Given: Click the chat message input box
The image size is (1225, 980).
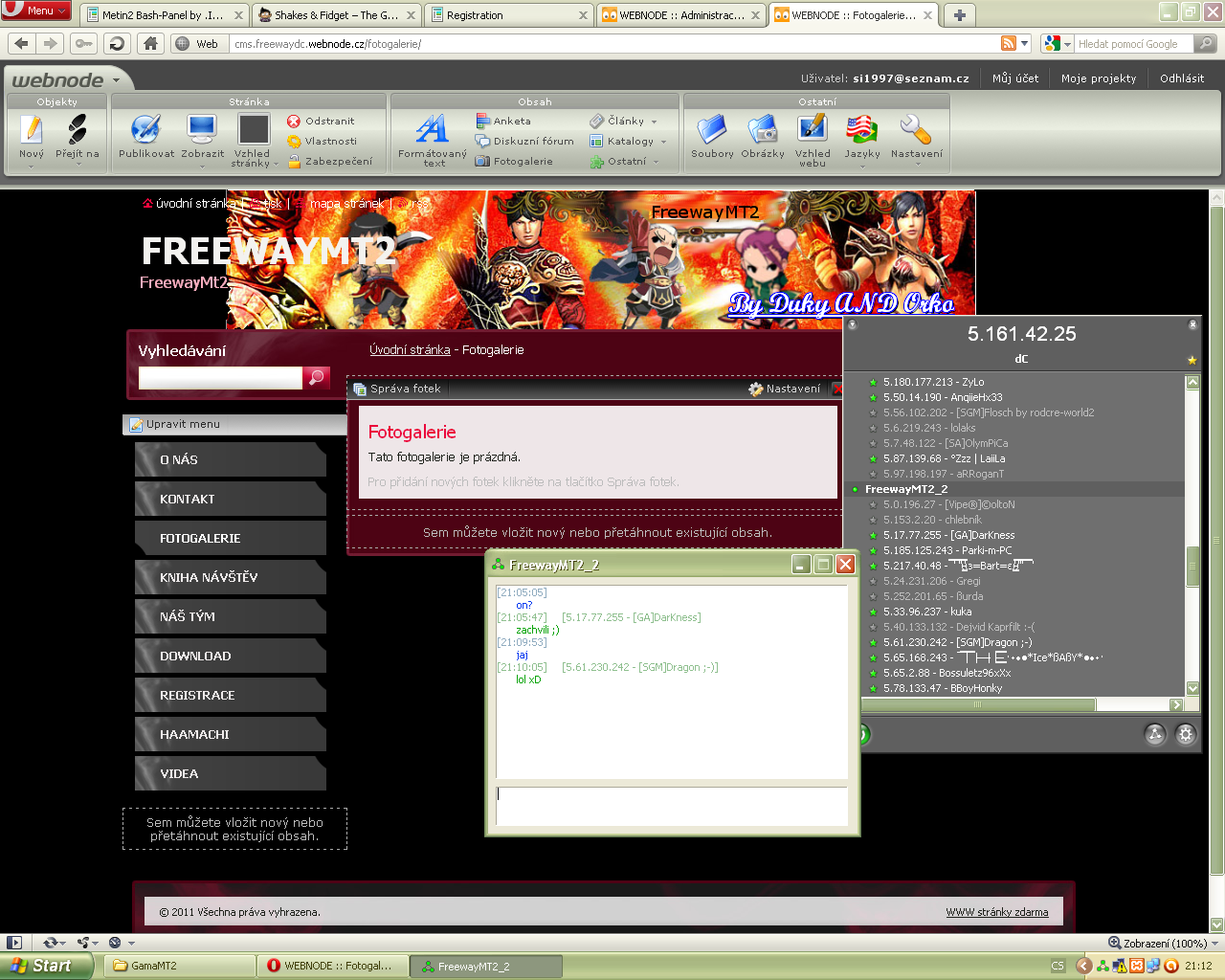Looking at the screenshot, I should click(x=672, y=806).
